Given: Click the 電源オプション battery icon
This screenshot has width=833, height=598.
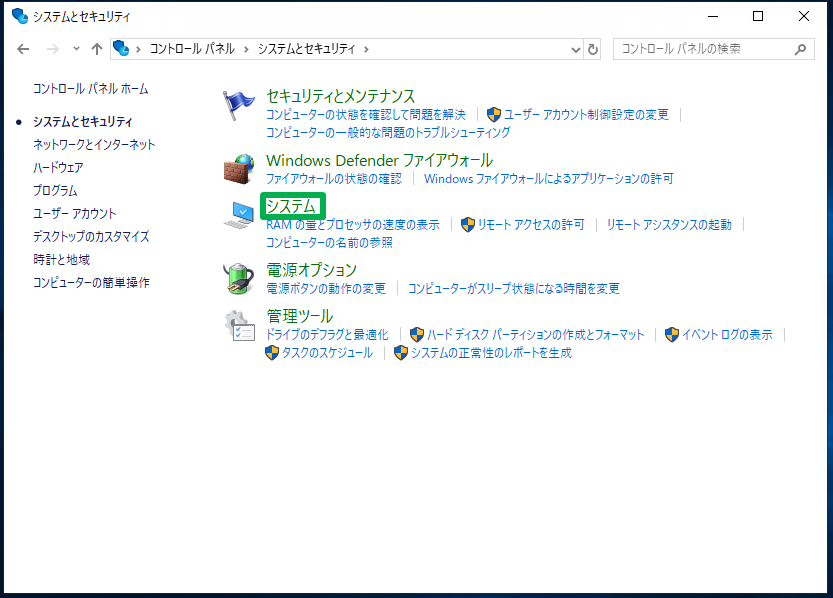Looking at the screenshot, I should coord(240,278).
